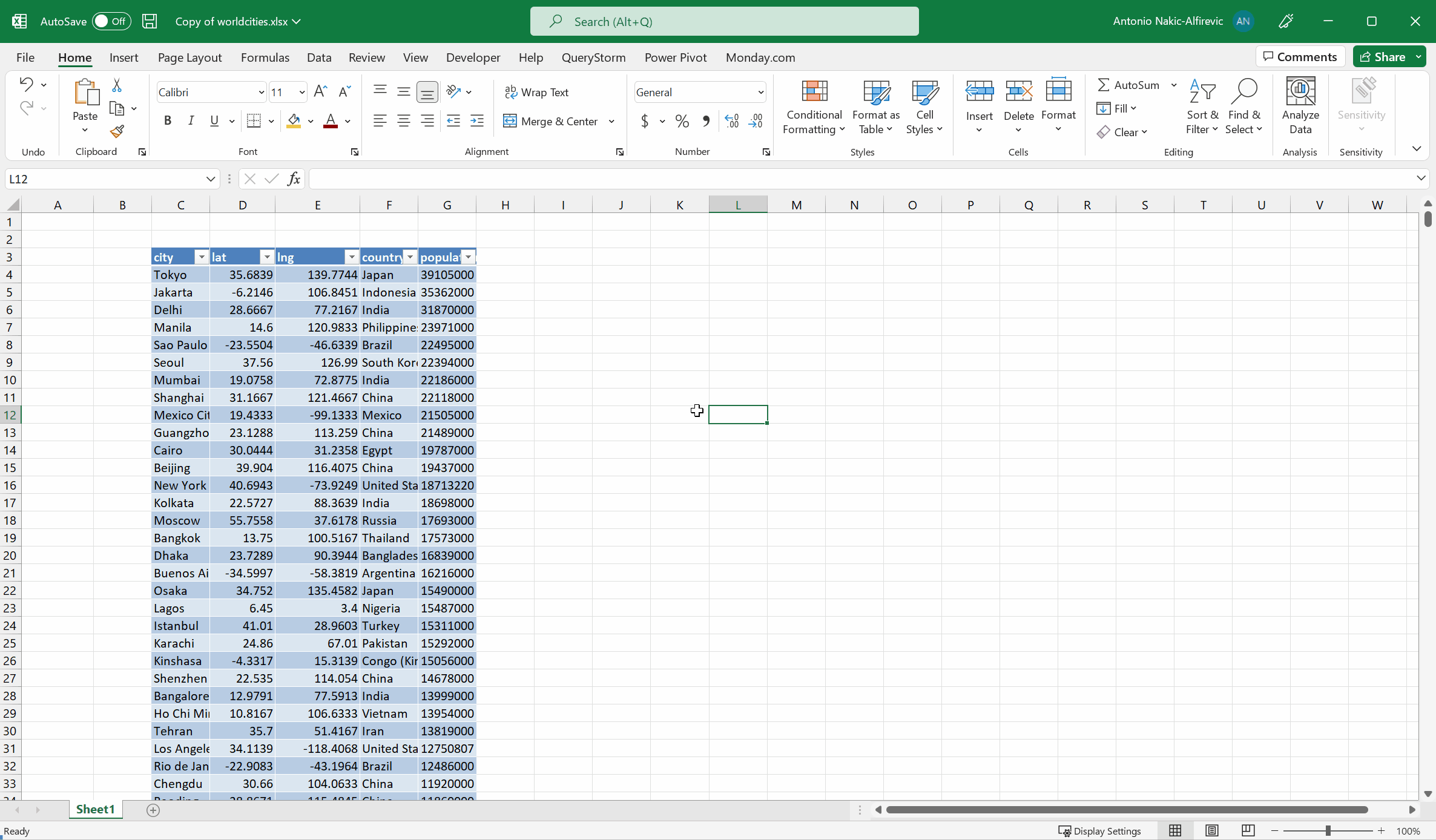
Task: Click the zoom slider handle
Action: pyautogui.click(x=1328, y=831)
